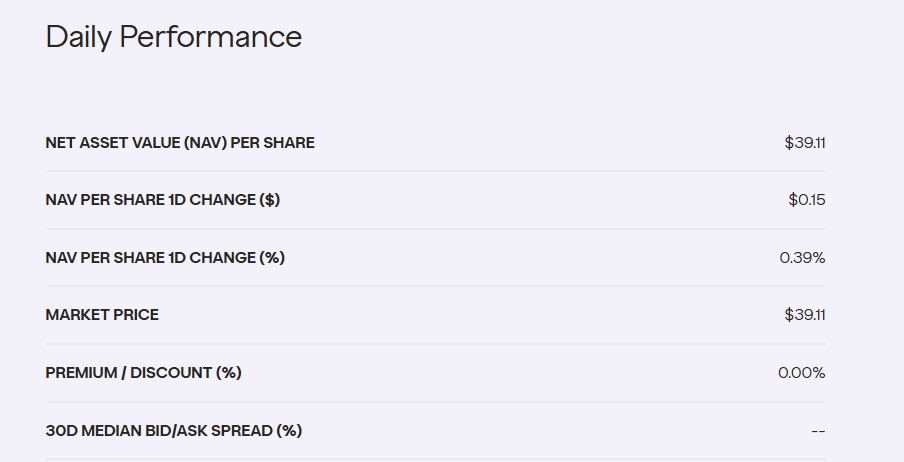Select the NAV Per Share 1D Change ($) label
The image size is (904, 462).
pyautogui.click(x=163, y=200)
